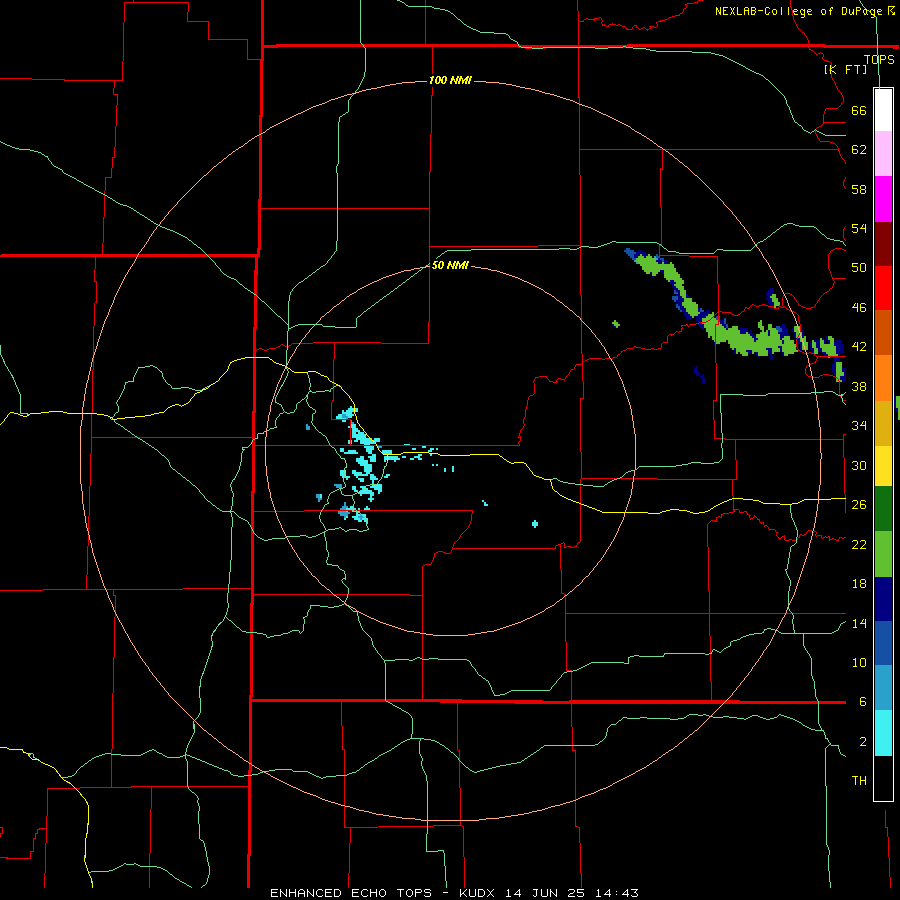
Task: Click the "54" legend value
Action: coord(859,229)
